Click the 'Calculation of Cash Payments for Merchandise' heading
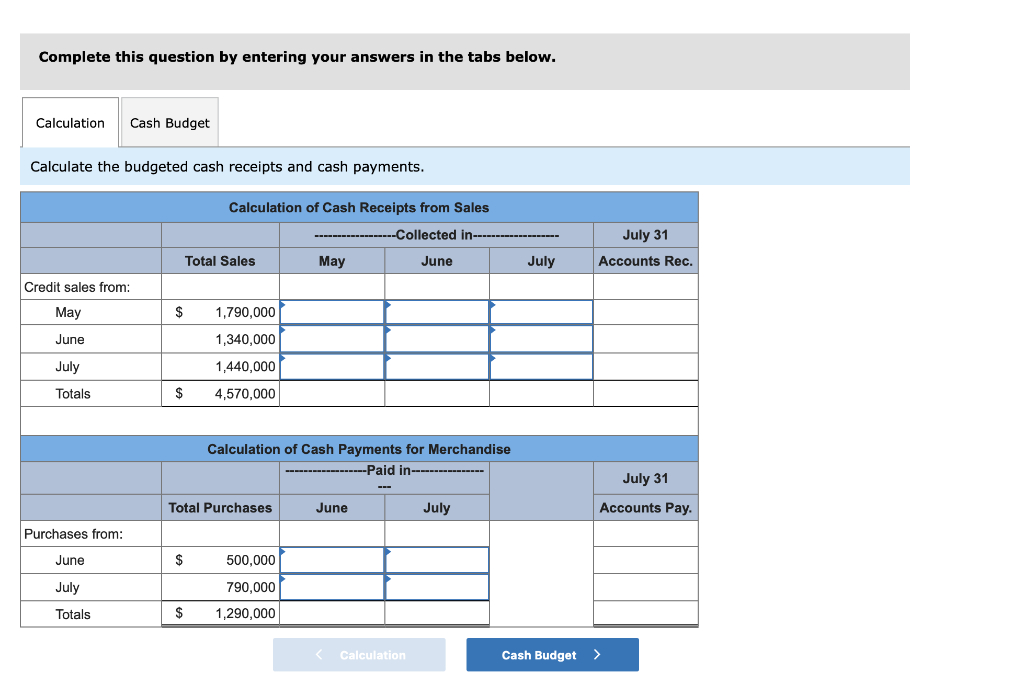1024x684 pixels. 359,449
